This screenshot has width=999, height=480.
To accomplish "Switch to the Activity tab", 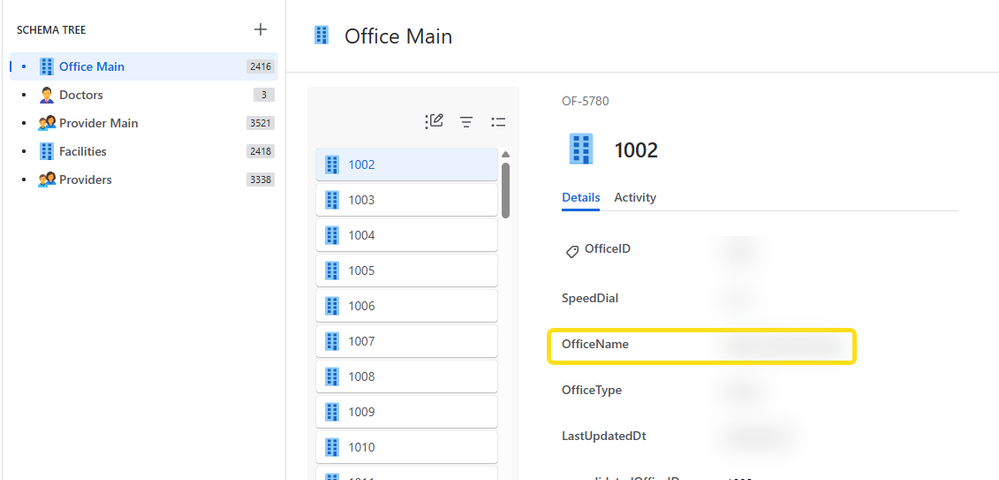I will click(635, 198).
